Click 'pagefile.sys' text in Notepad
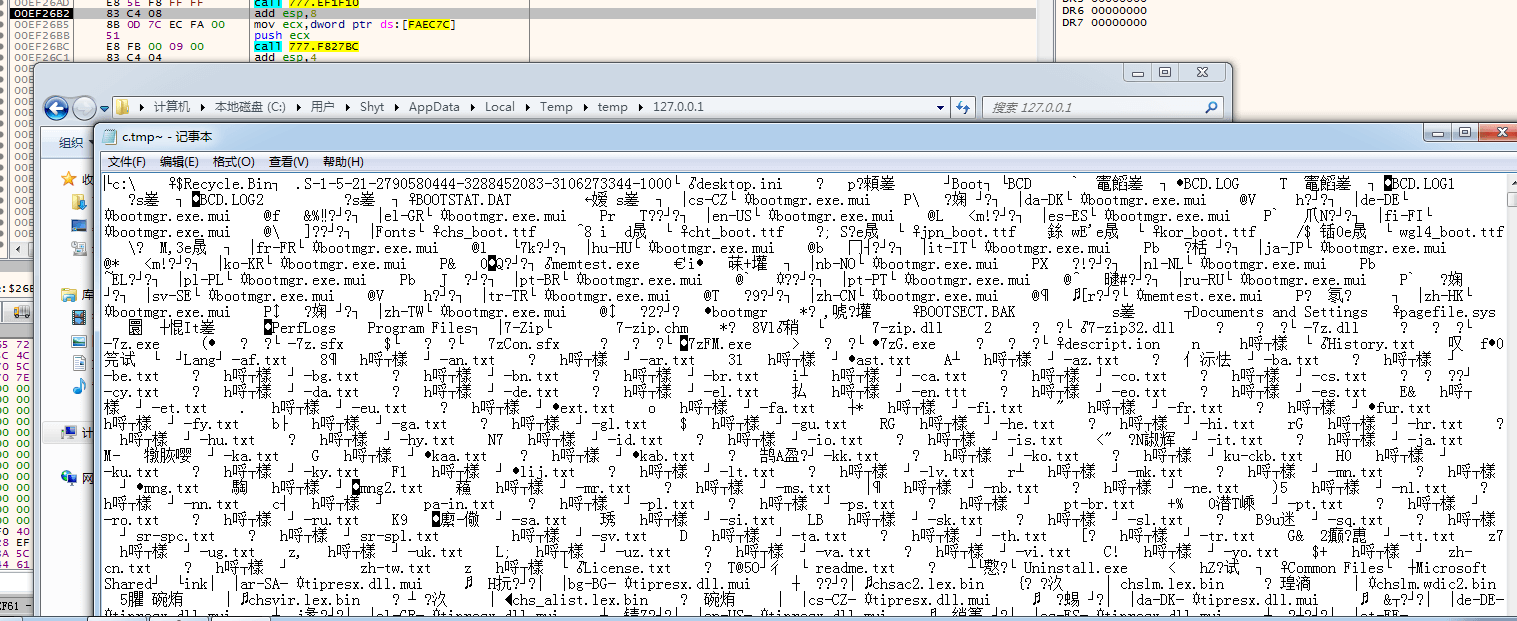1517x621 pixels. 1447,312
